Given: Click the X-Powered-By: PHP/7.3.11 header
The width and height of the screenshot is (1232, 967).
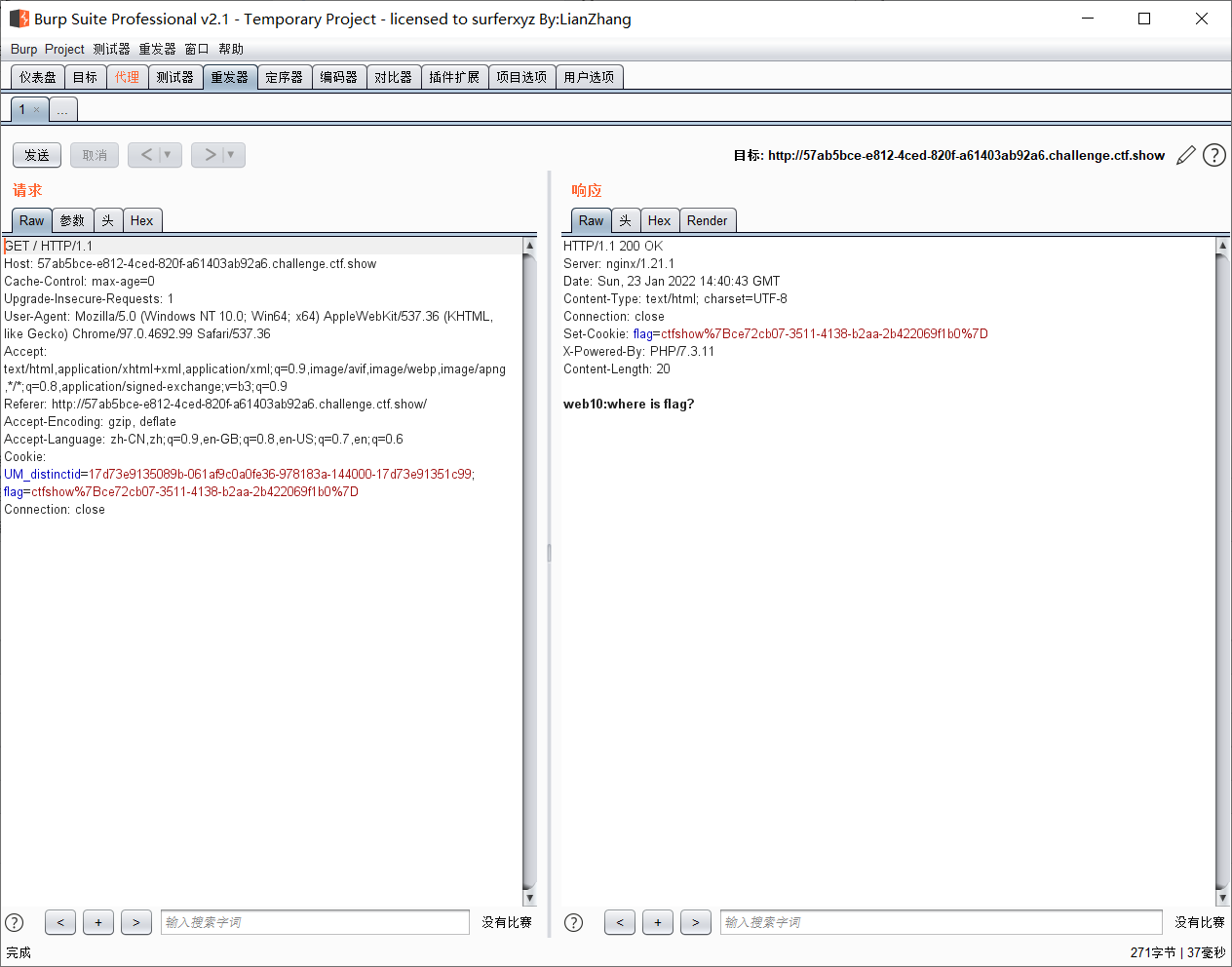Looking at the screenshot, I should pos(638,351).
